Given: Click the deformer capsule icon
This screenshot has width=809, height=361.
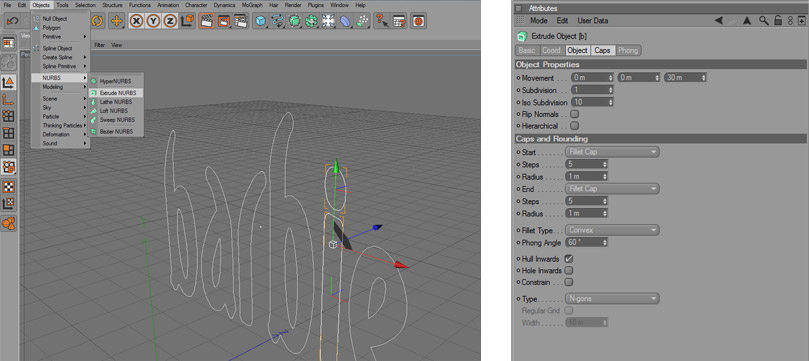Looking at the screenshot, I should 345,21.
